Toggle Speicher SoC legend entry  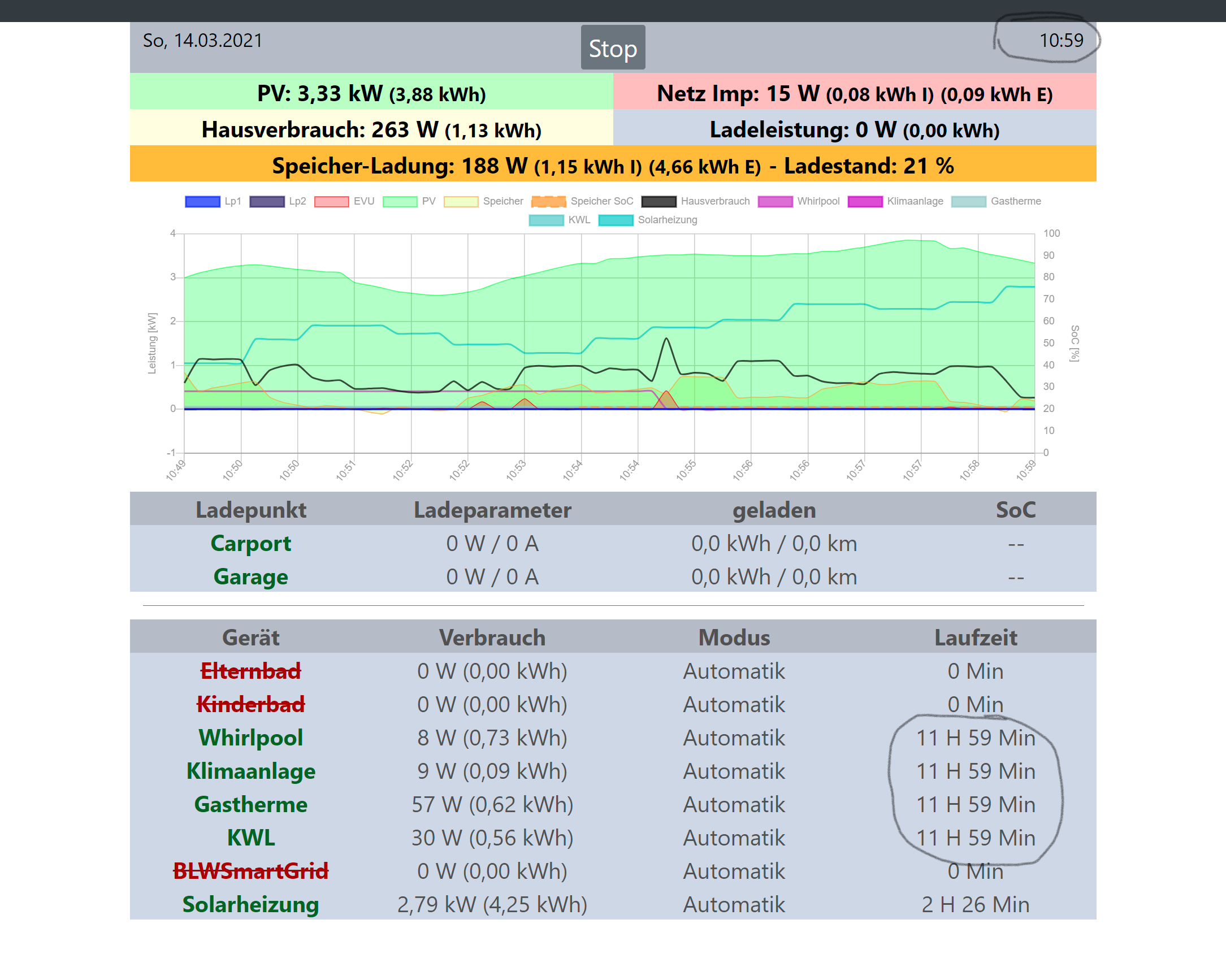(548, 201)
